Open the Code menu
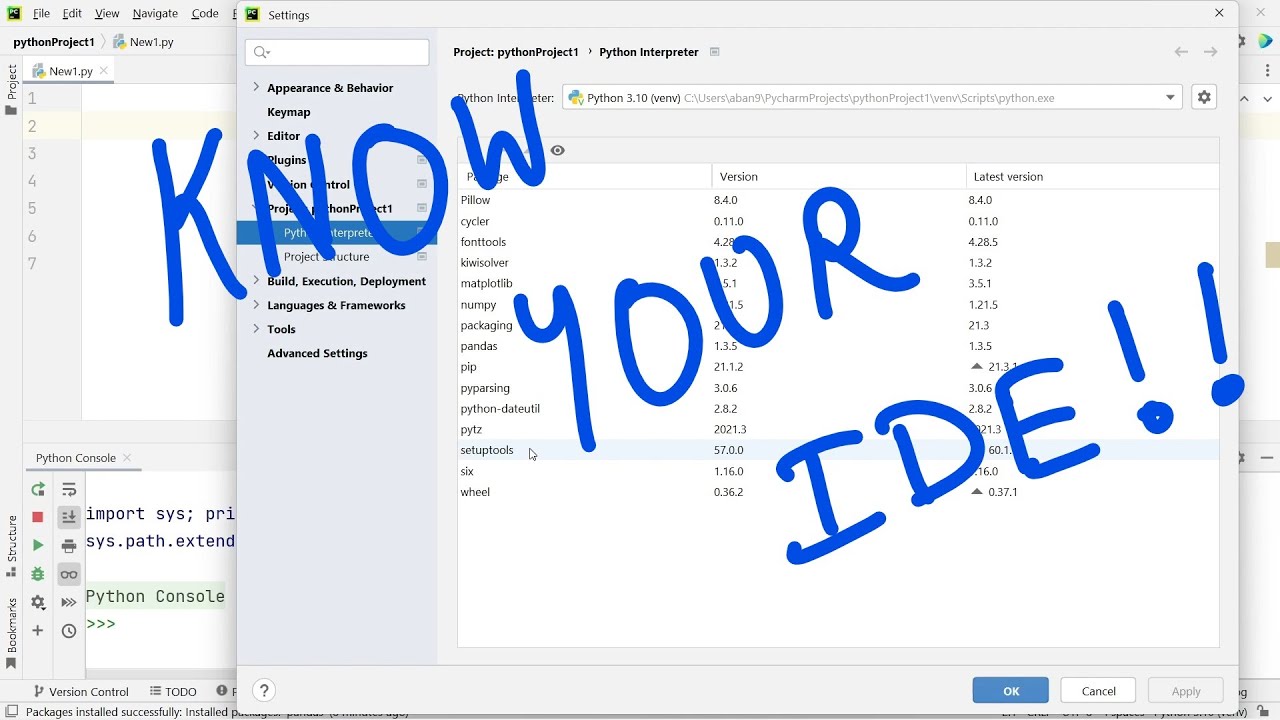 205,14
